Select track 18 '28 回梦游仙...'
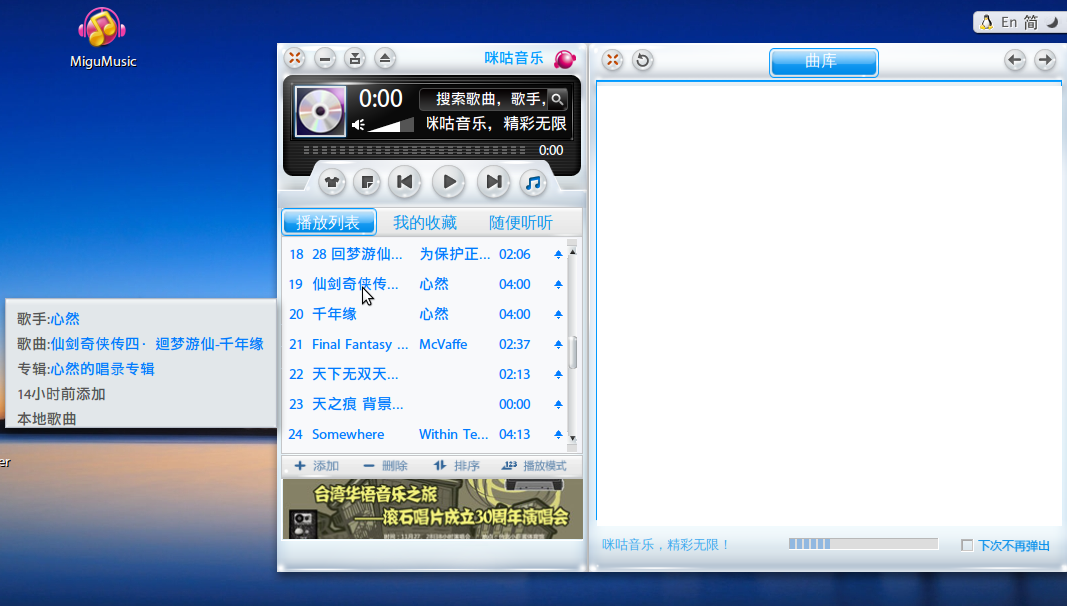This screenshot has height=606, width=1067. 425,254
